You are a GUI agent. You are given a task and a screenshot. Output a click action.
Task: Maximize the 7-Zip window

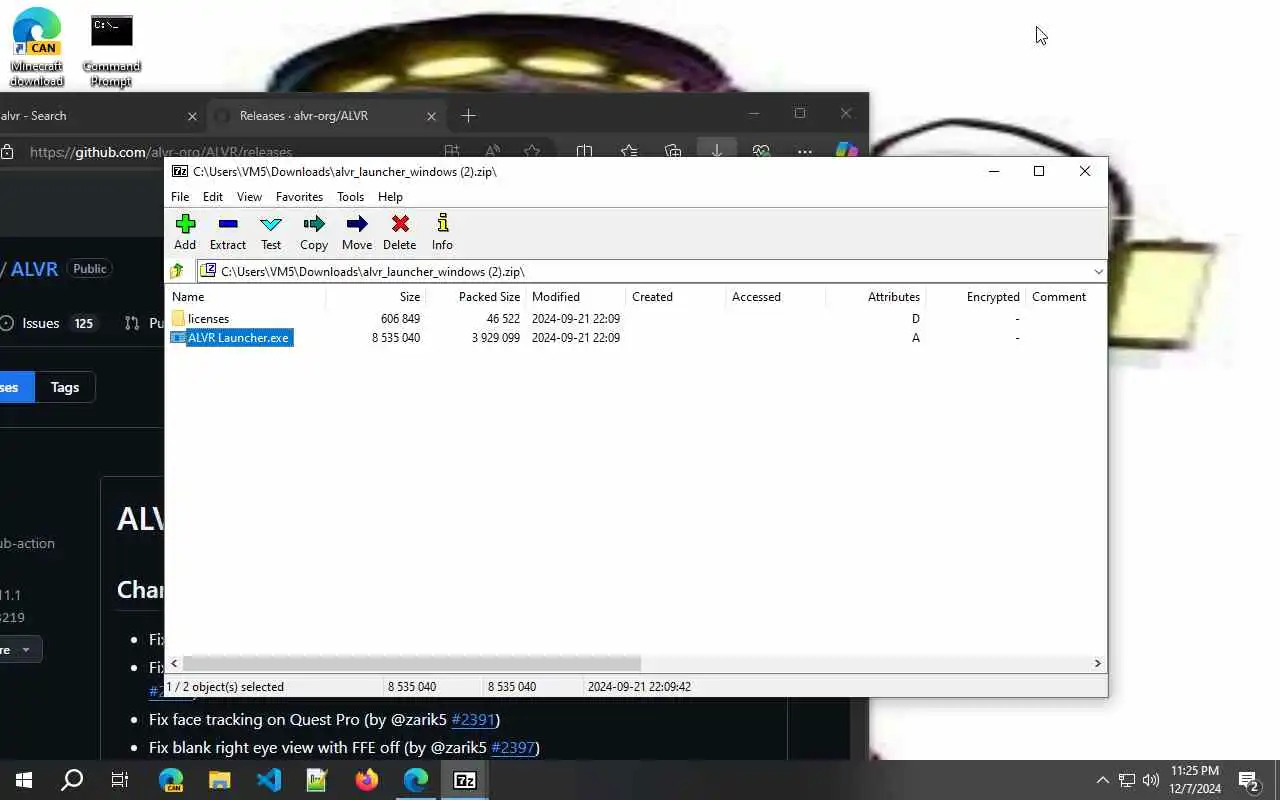(1039, 171)
